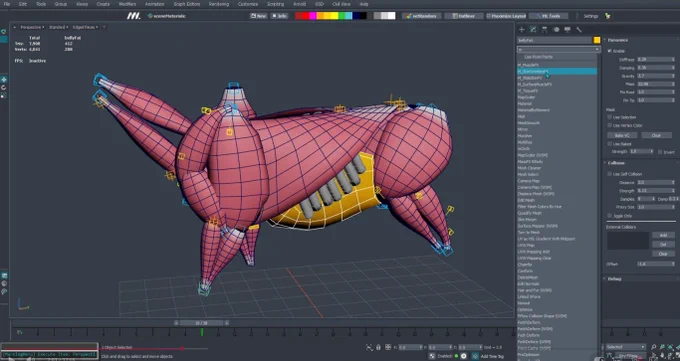Select MeshSmooth in the modifier list
Viewport: 680px width, 361px height.
coord(529,123)
